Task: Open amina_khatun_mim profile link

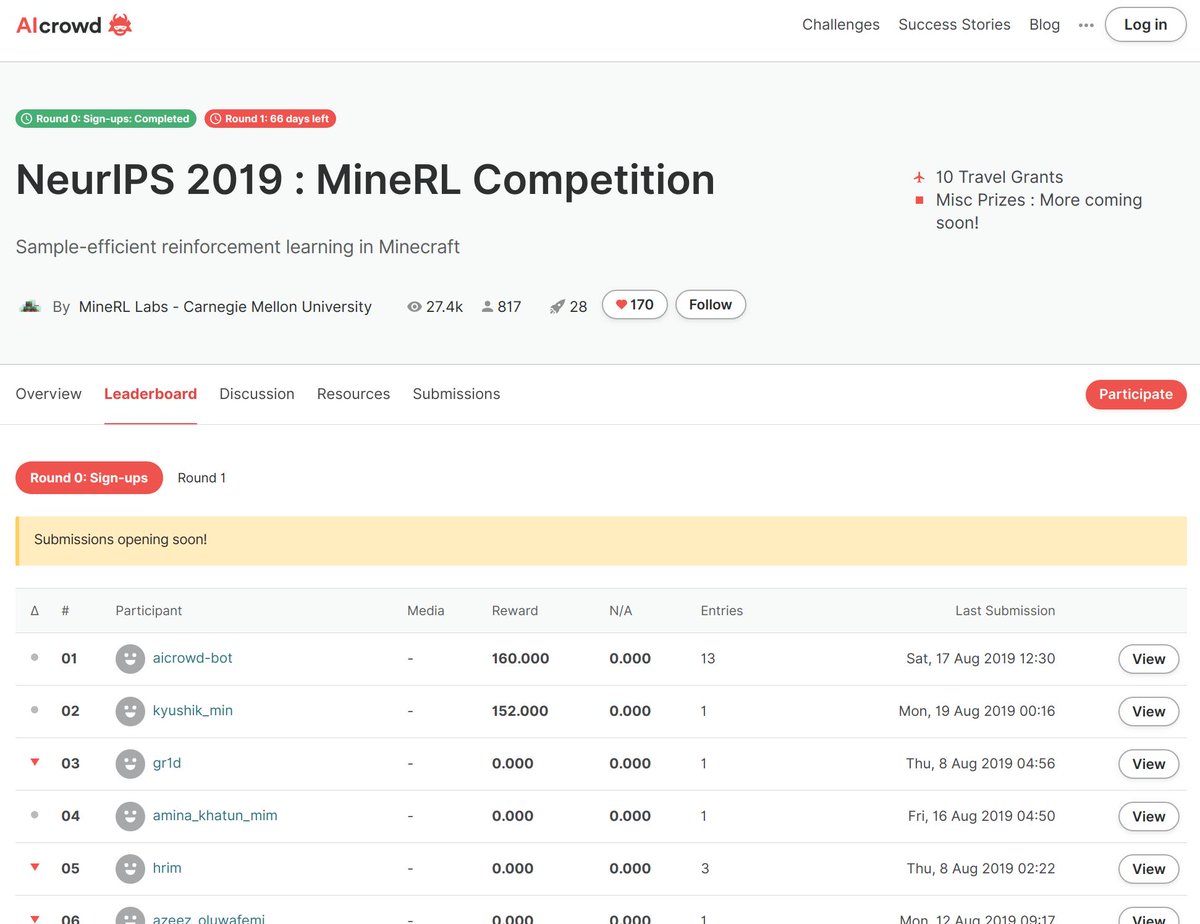Action: 215,816
